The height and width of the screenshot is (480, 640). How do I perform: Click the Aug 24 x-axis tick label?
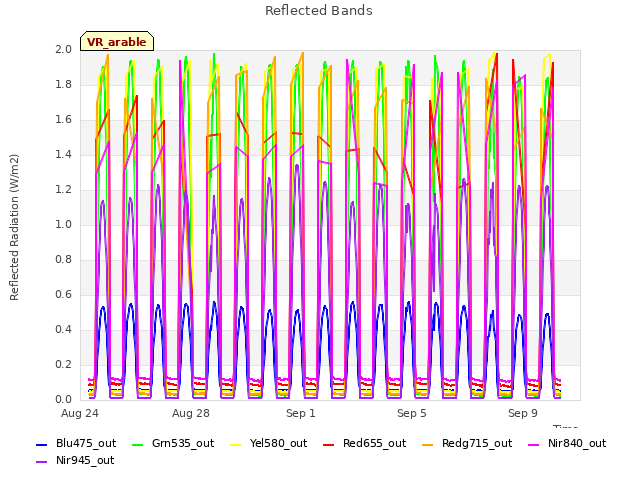click(80, 413)
